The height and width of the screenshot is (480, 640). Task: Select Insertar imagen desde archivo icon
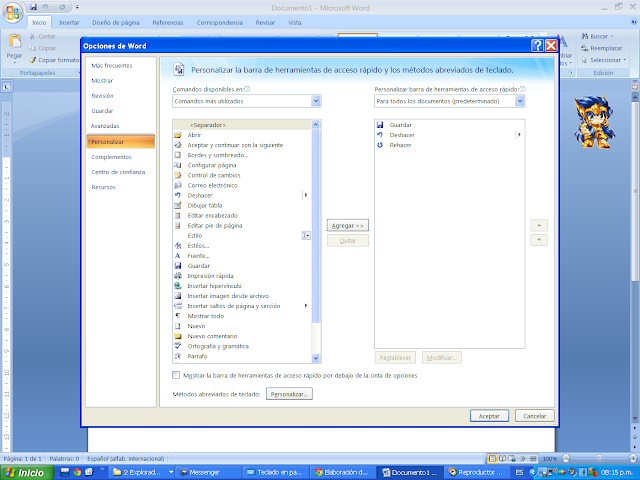[178, 296]
